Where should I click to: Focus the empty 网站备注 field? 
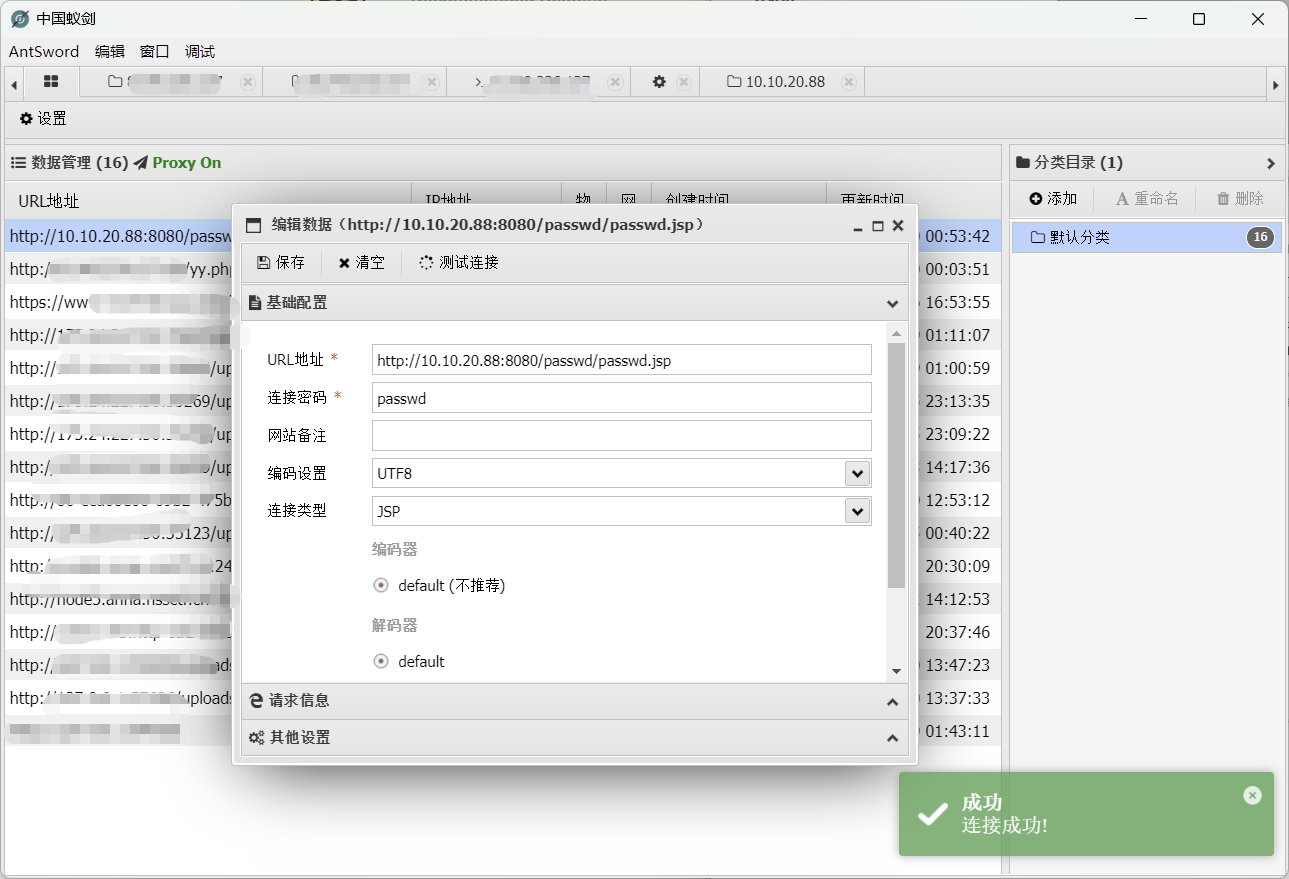pyautogui.click(x=621, y=436)
